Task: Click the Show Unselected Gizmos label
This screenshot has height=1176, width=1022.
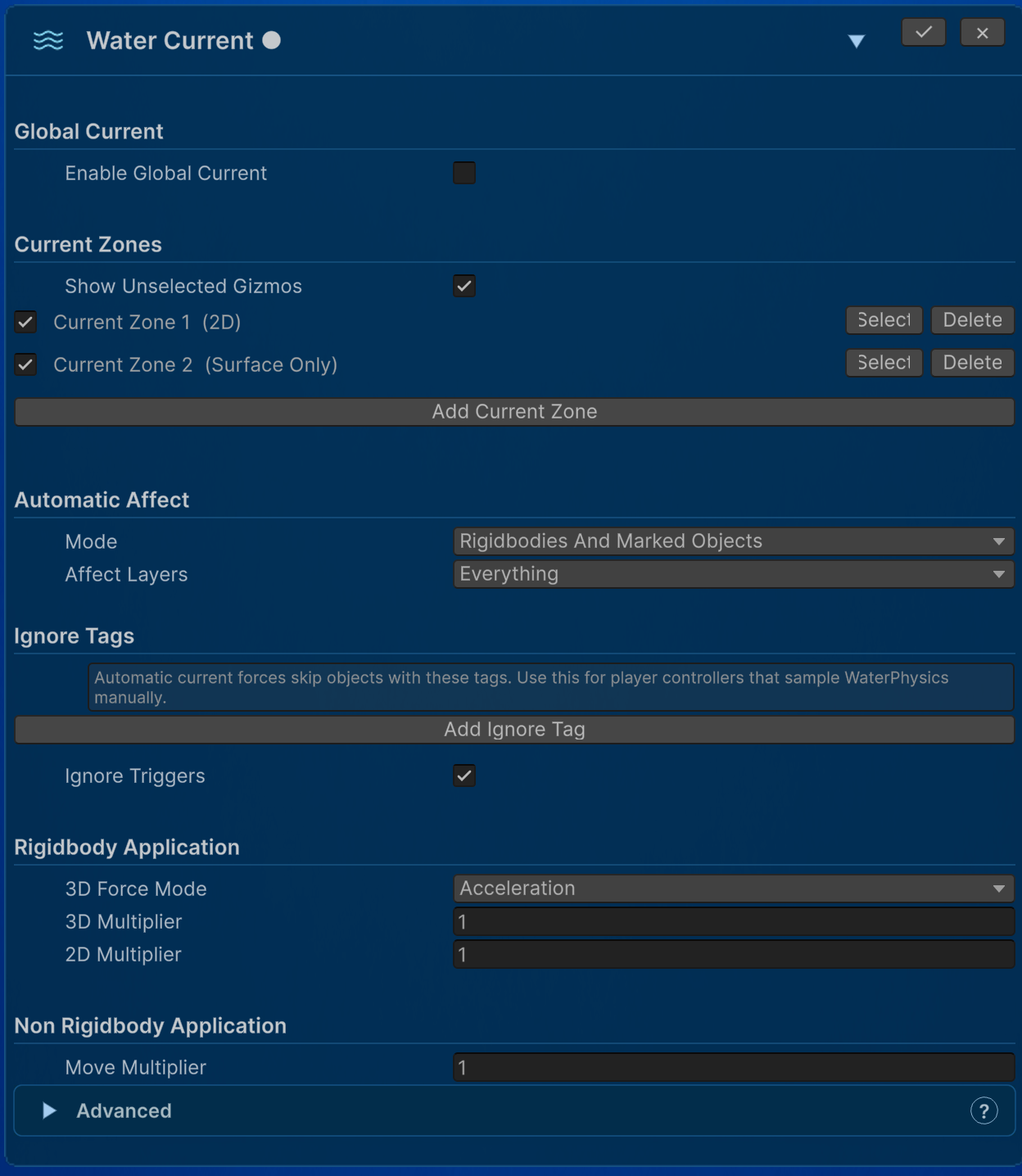Action: click(183, 287)
